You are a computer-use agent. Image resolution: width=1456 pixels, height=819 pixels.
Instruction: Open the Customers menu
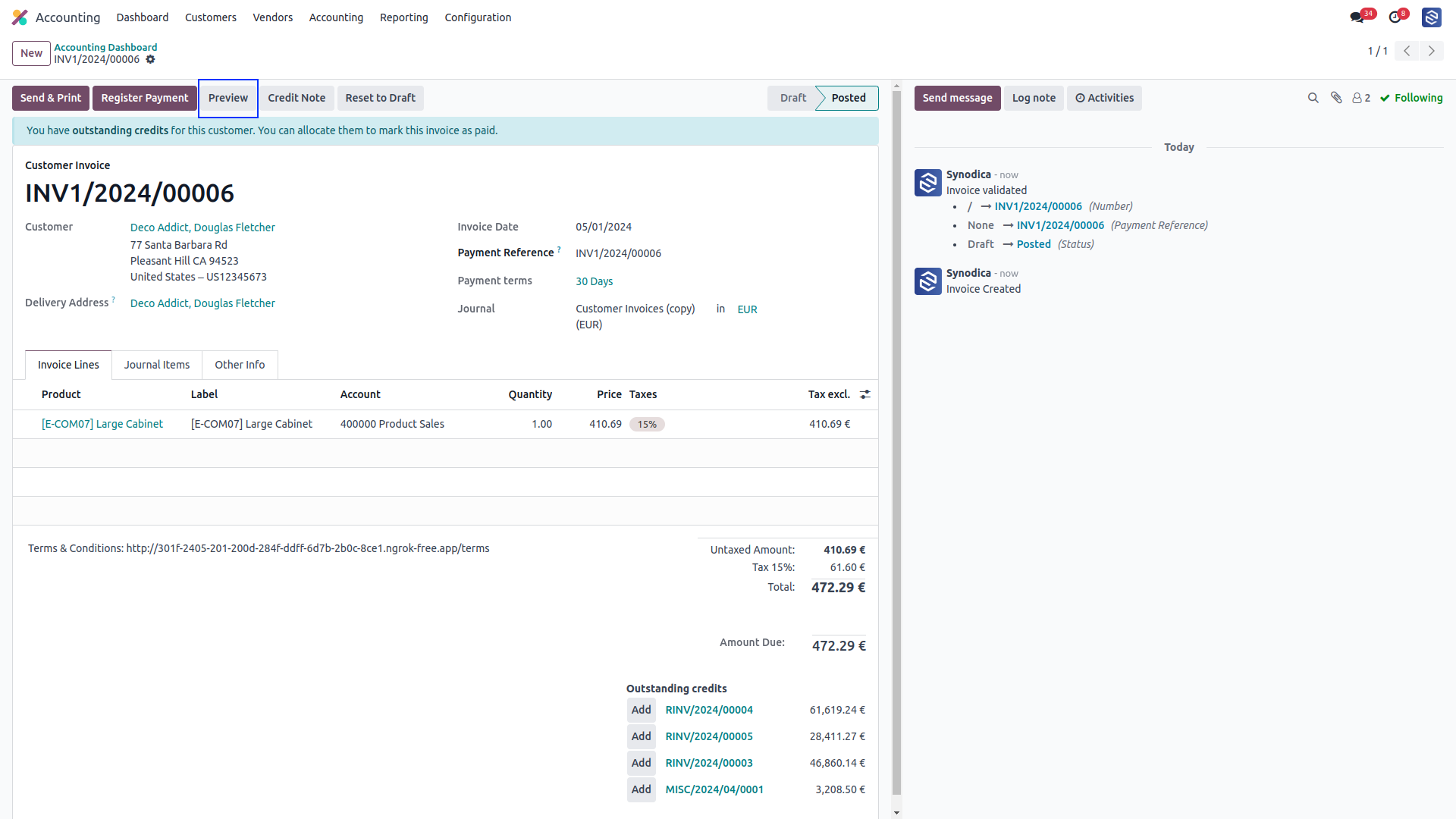tap(211, 17)
